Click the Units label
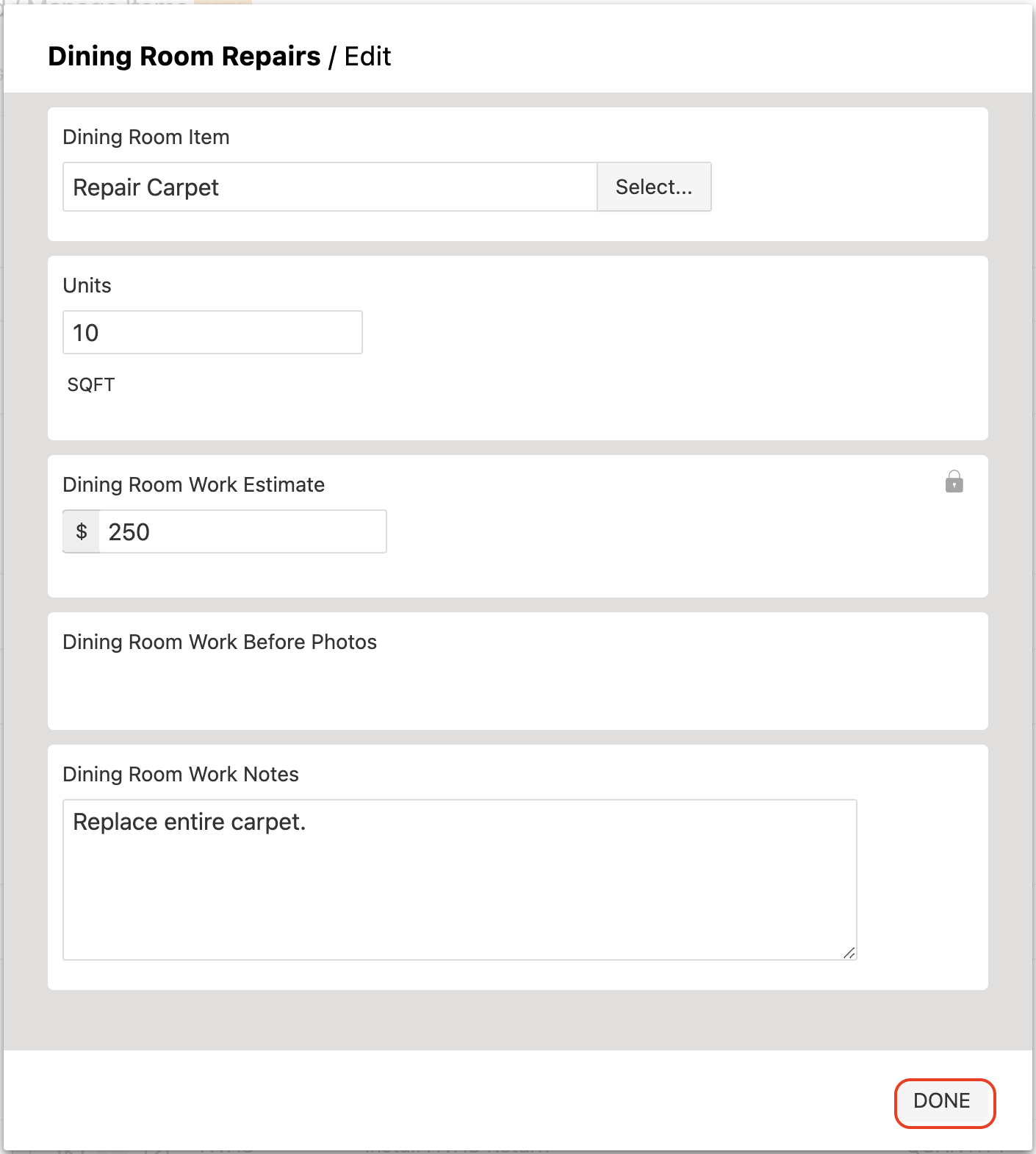Screen dimensions: 1036x1154 click(87, 285)
